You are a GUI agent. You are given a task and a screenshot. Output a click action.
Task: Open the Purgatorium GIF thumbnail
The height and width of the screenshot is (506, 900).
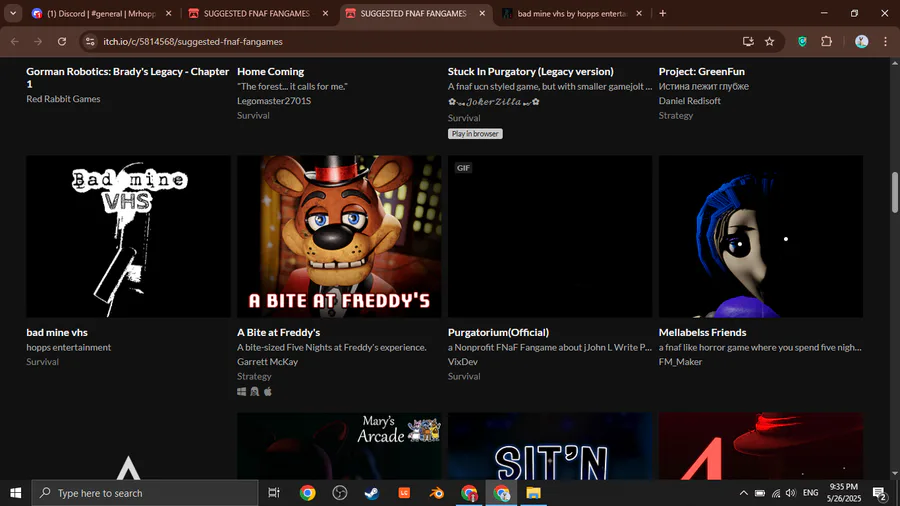[550, 236]
